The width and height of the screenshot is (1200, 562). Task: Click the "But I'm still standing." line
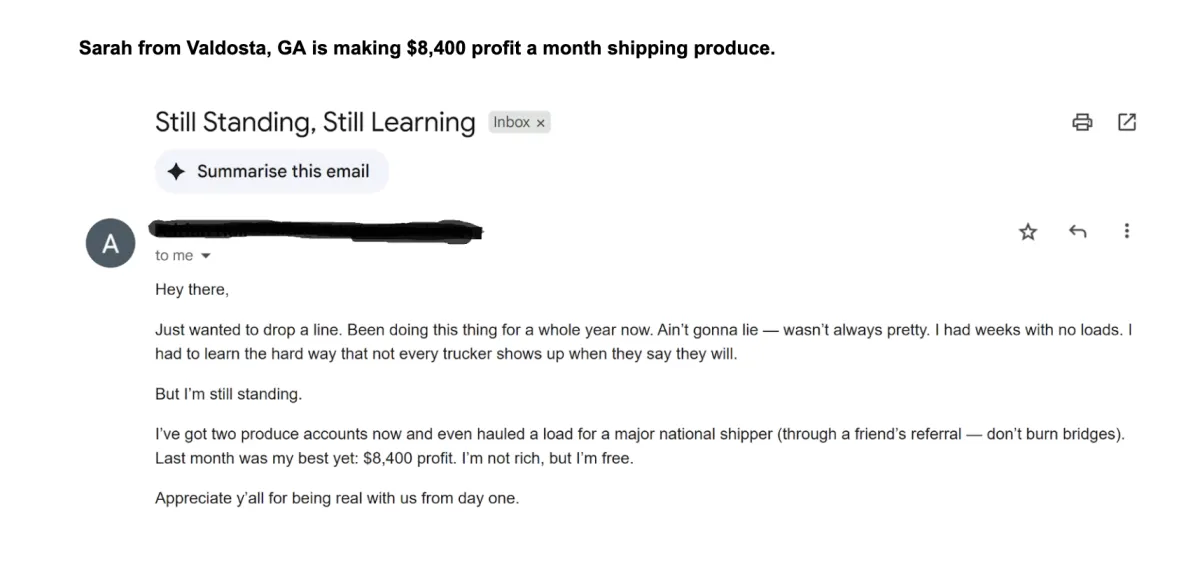[228, 394]
